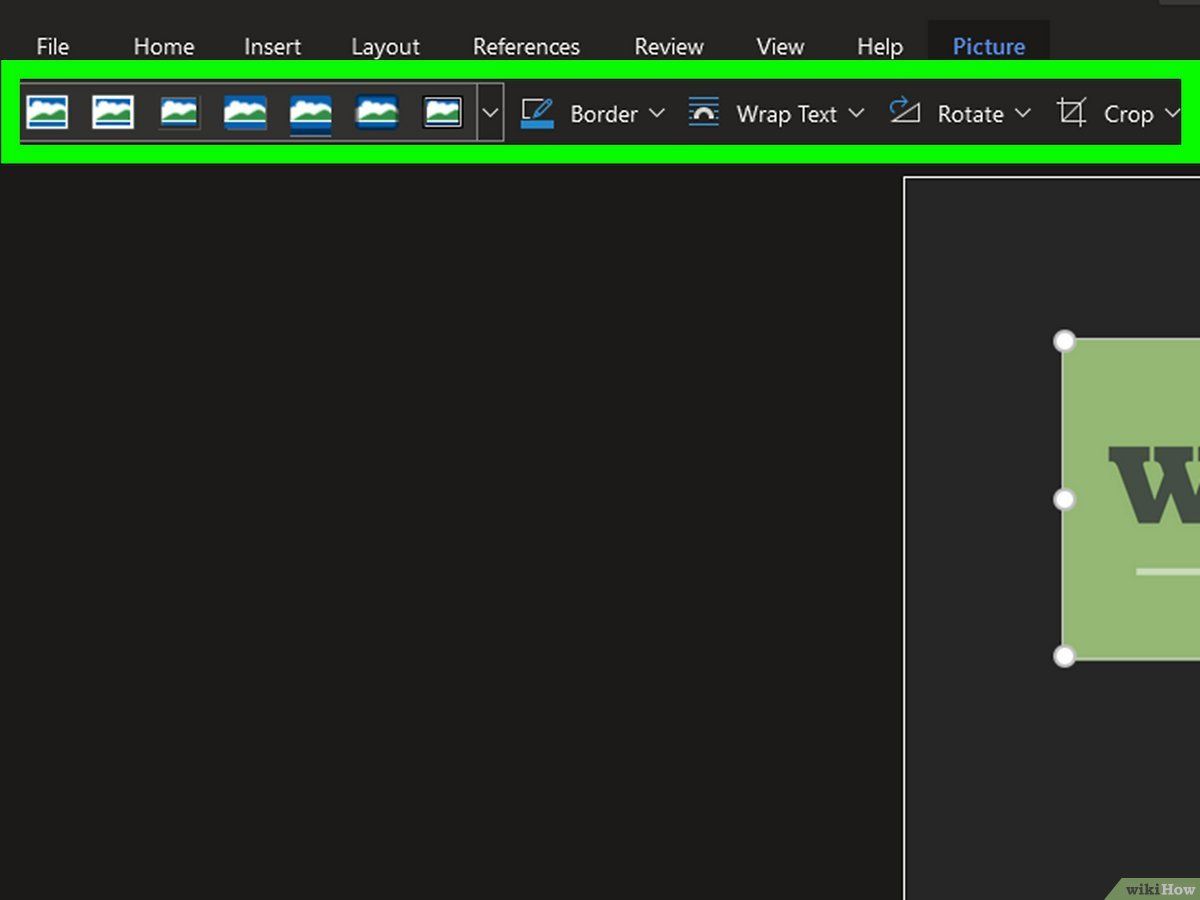Switch to the Layout tab

pos(385,47)
